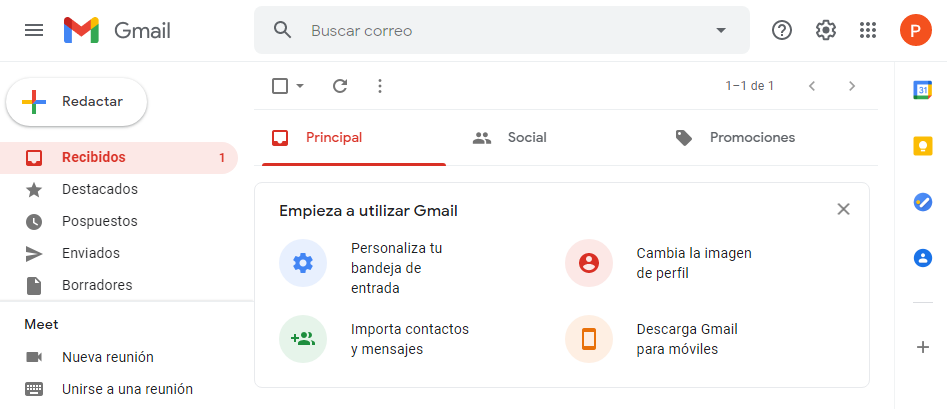Click Descarga Gmail para móviles
This screenshot has width=947, height=409.
tap(687, 339)
